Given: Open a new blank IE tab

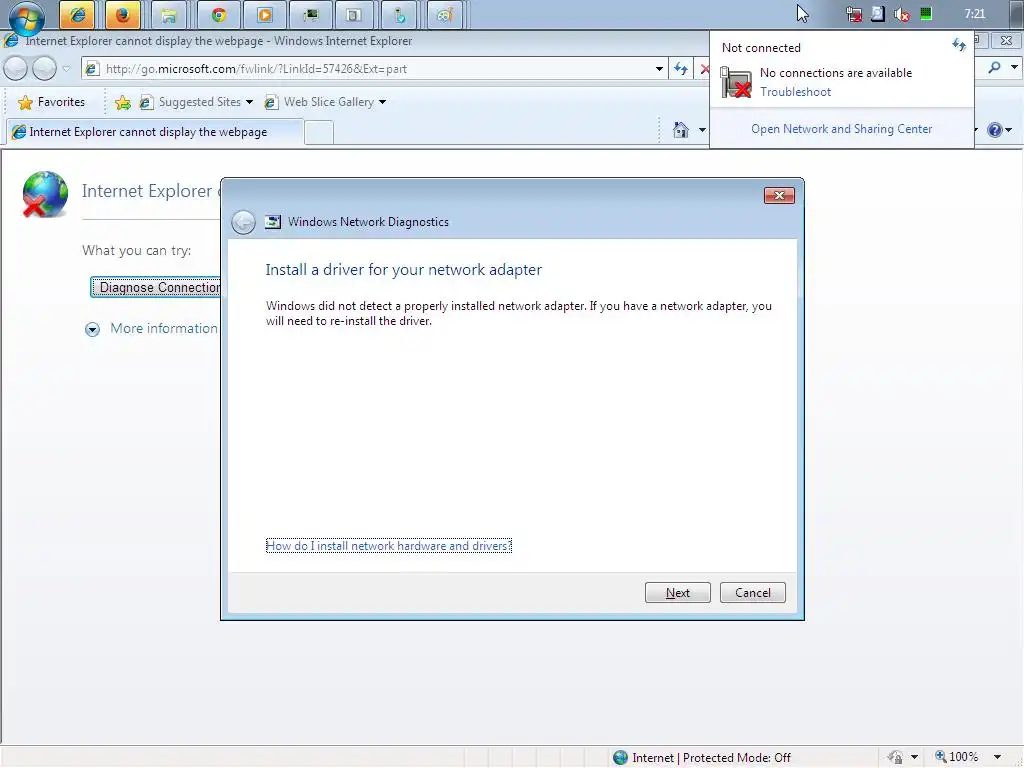Looking at the screenshot, I should click(x=319, y=133).
